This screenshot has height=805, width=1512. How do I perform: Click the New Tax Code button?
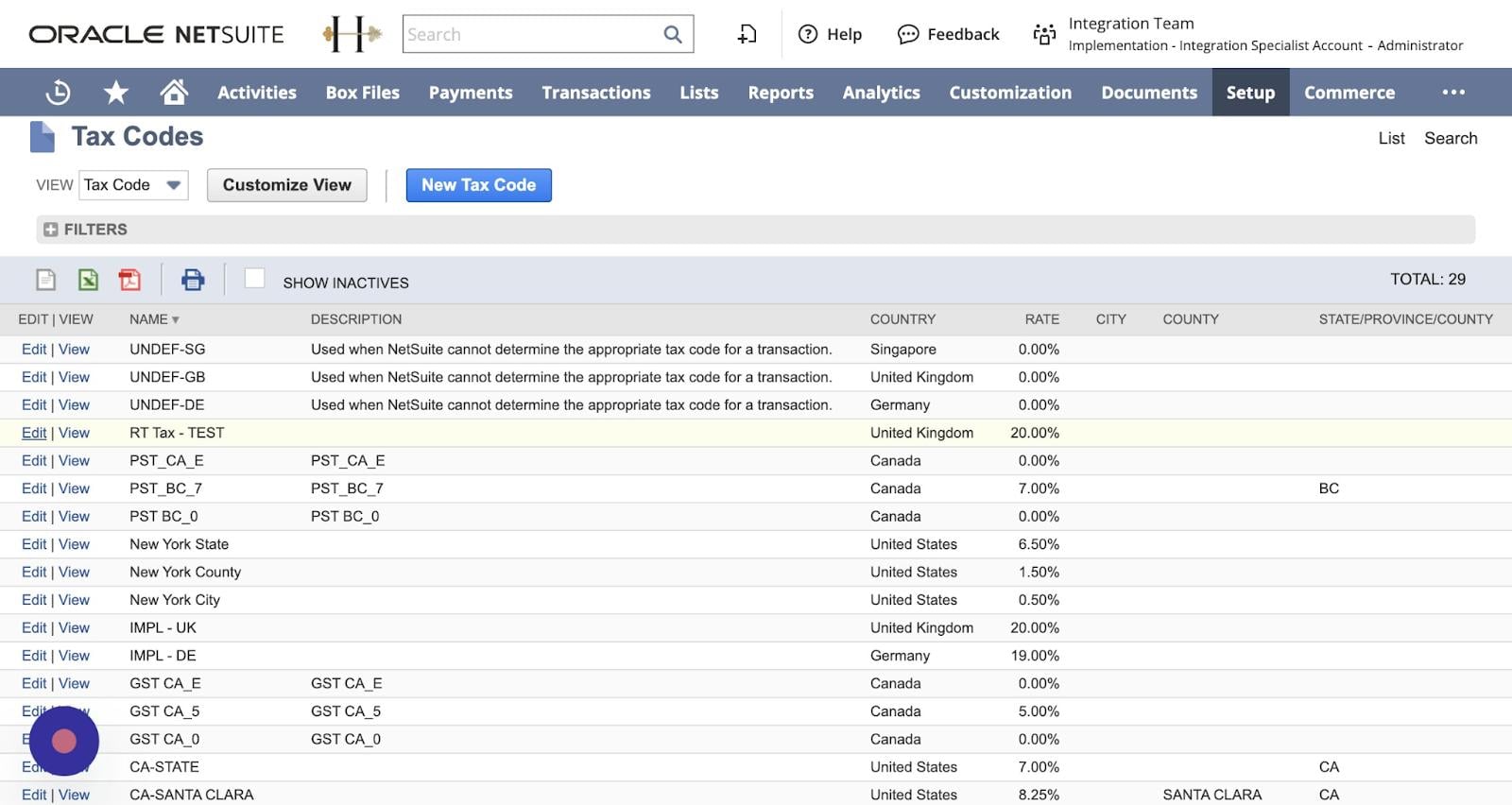pos(478,185)
